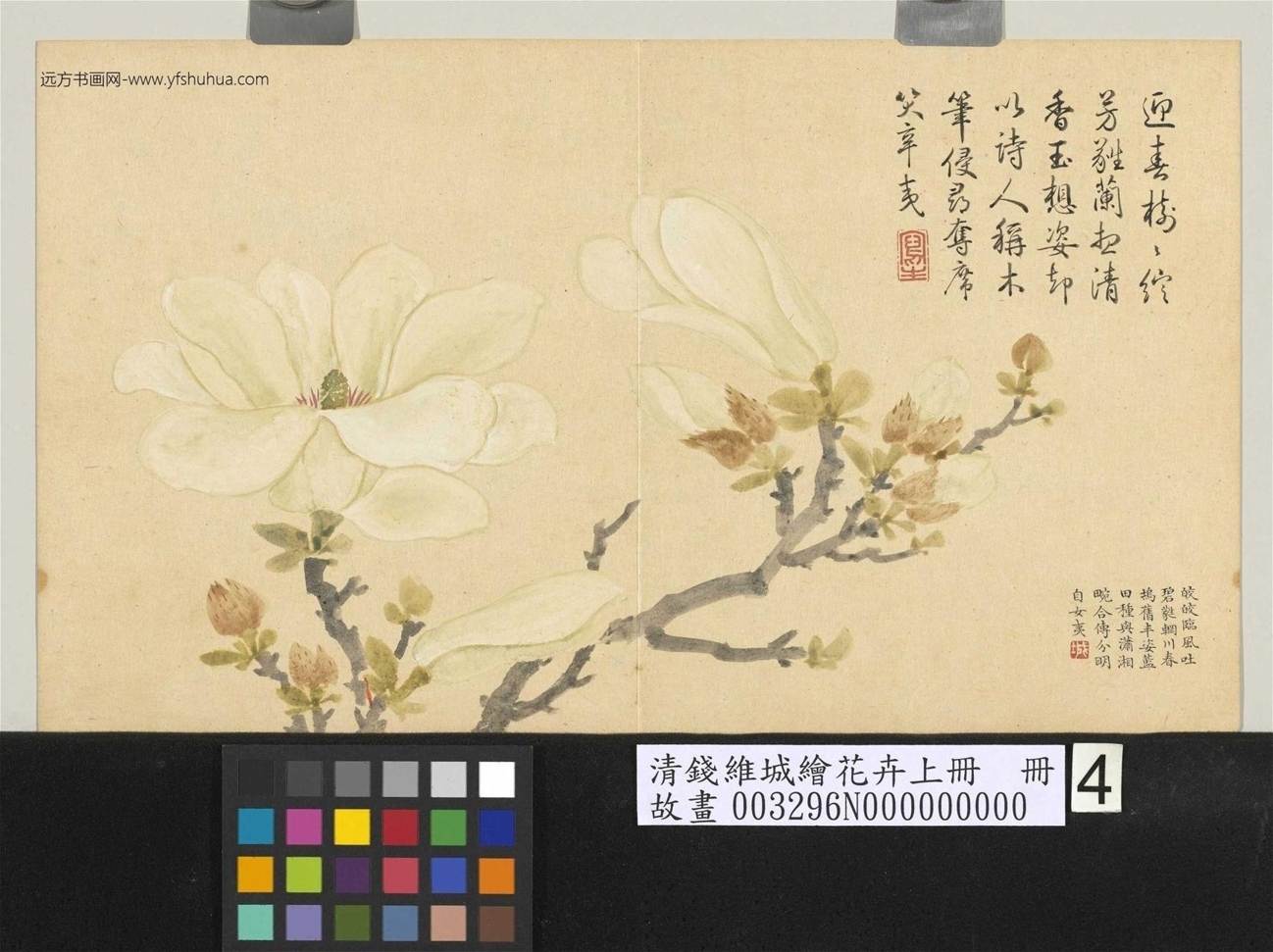Image resolution: width=1273 pixels, height=952 pixels.
Task: Select the brown swatch on the color chart
Action: click(497, 923)
